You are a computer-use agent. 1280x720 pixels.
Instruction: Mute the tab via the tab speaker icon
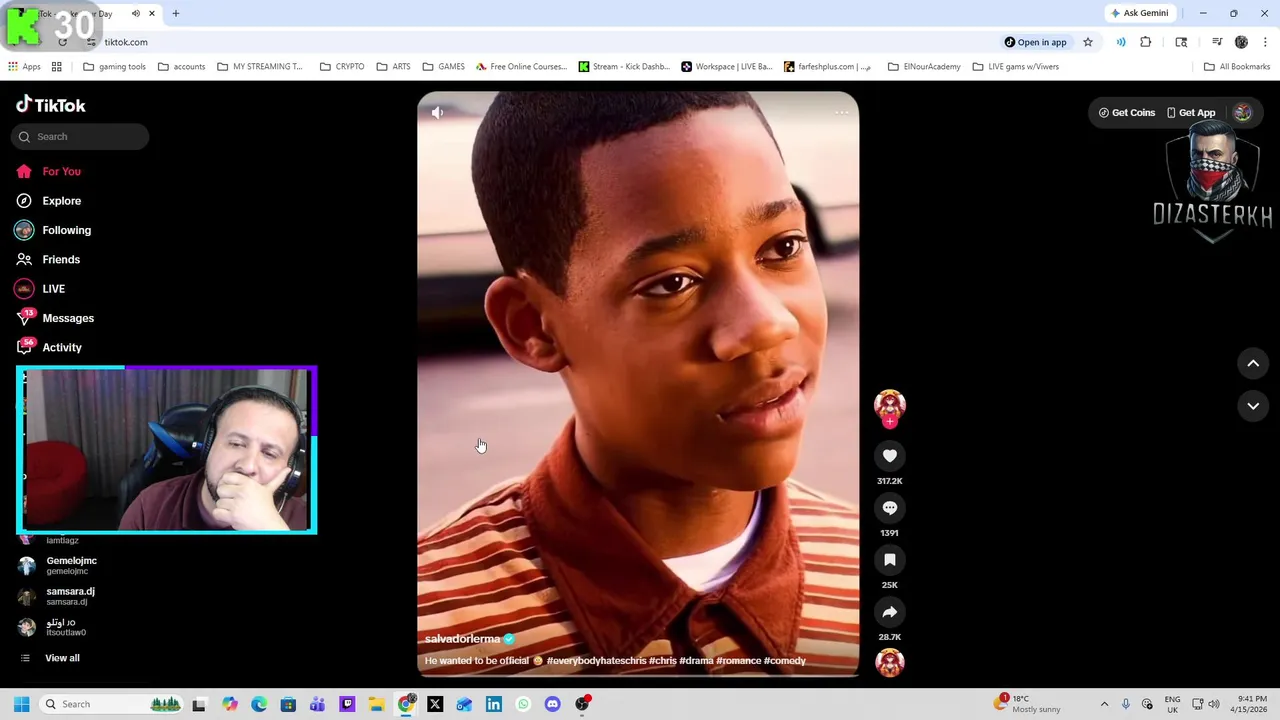pyautogui.click(x=135, y=13)
